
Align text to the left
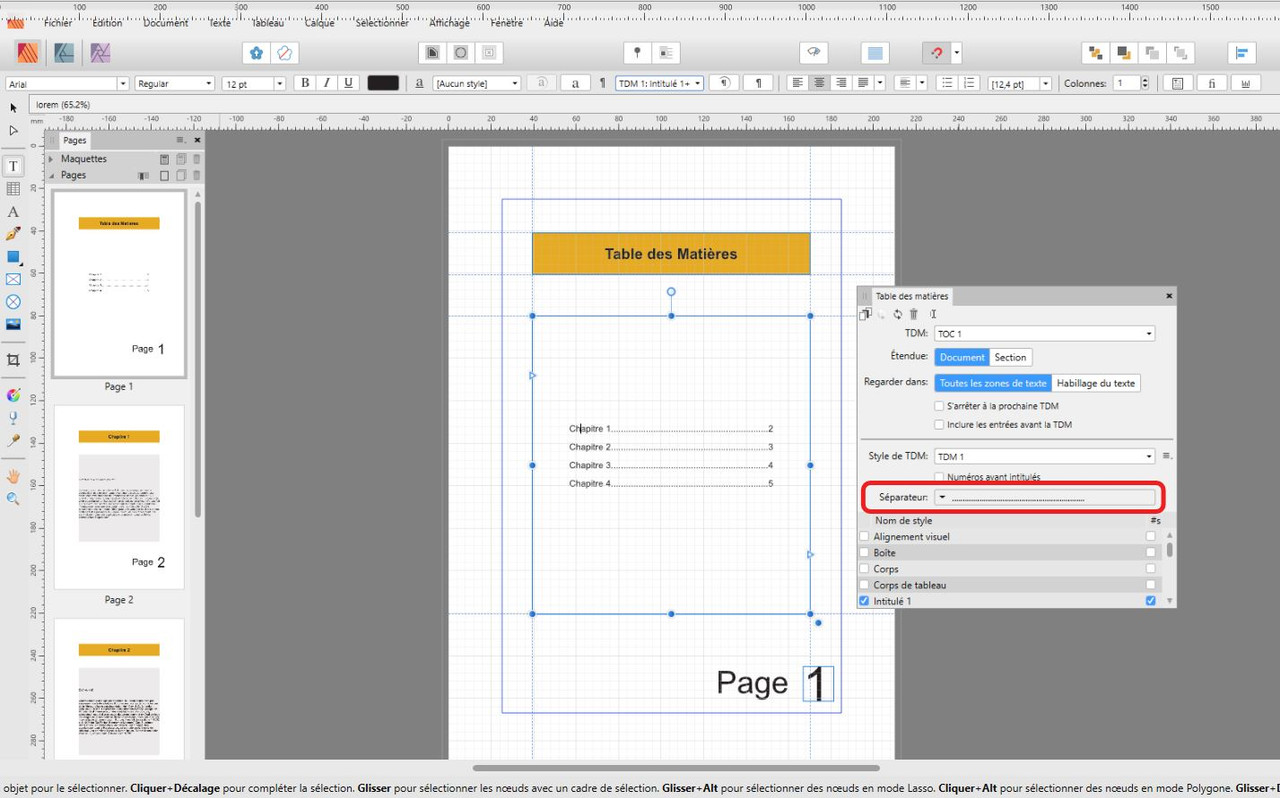(798, 83)
